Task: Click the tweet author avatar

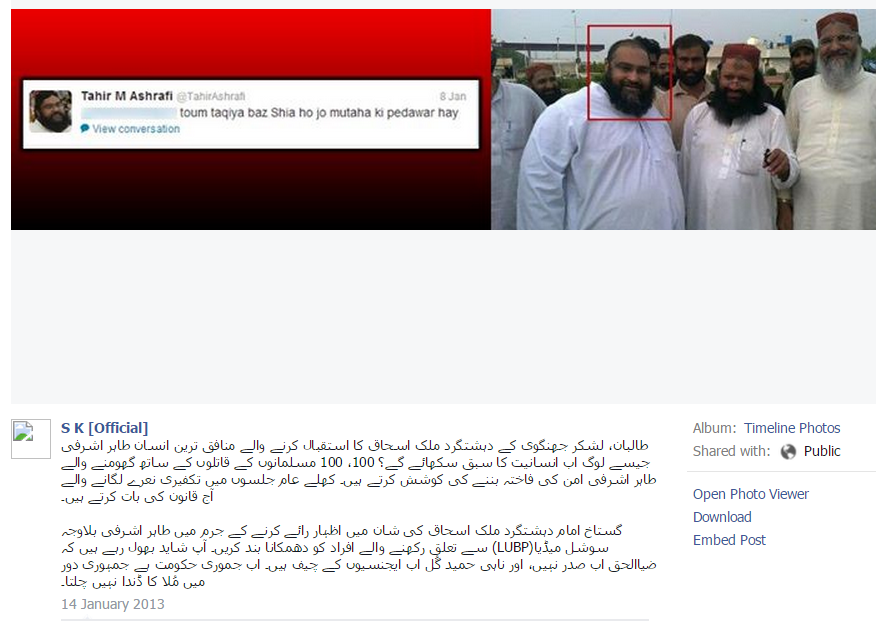Action: click(50, 111)
